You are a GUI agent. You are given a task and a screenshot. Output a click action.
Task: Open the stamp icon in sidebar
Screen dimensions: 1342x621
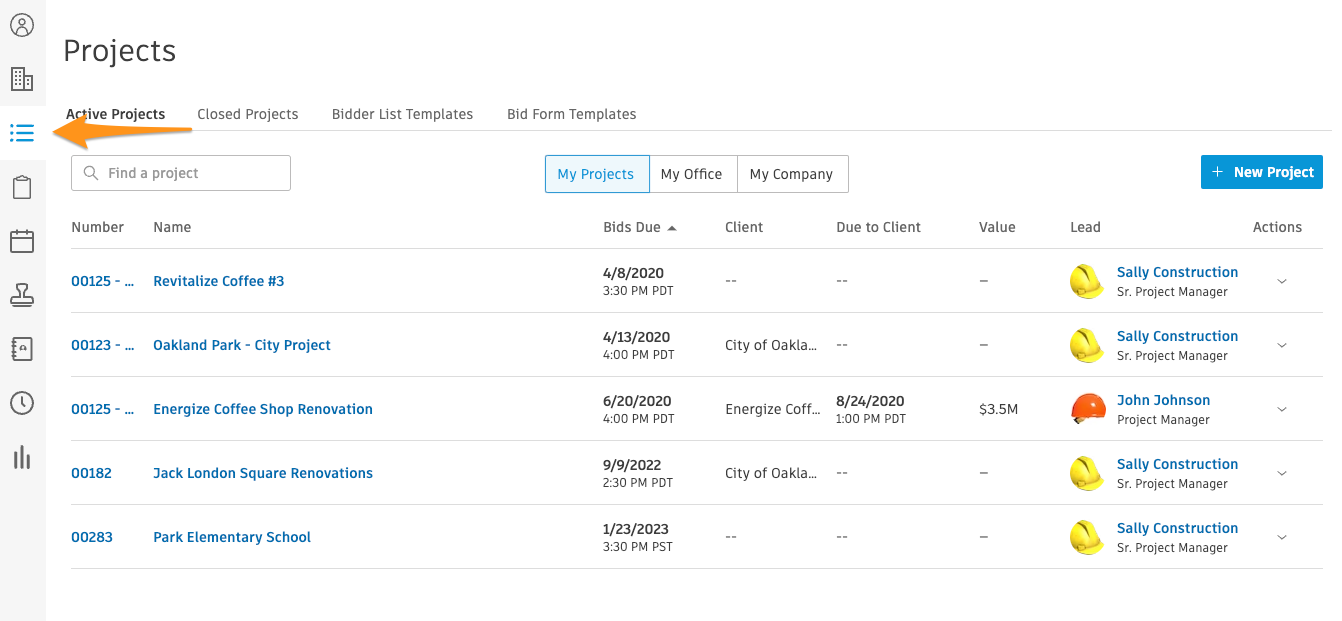[x=22, y=295]
